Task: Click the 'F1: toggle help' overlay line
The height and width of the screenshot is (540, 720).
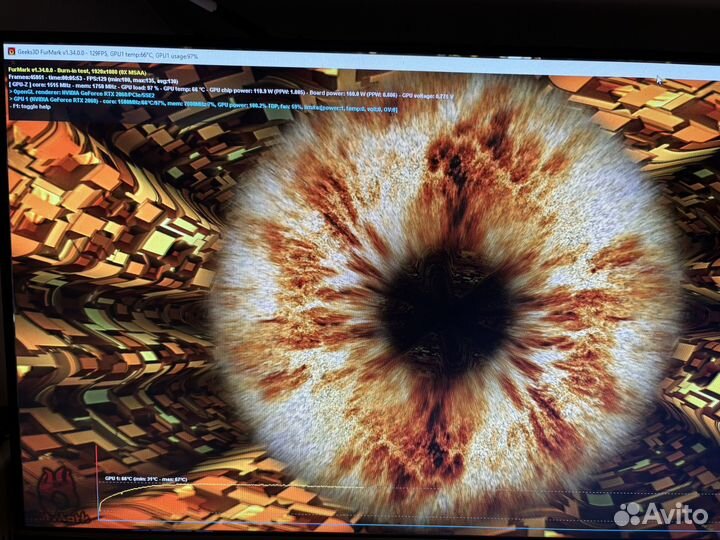Action: pos(32,106)
